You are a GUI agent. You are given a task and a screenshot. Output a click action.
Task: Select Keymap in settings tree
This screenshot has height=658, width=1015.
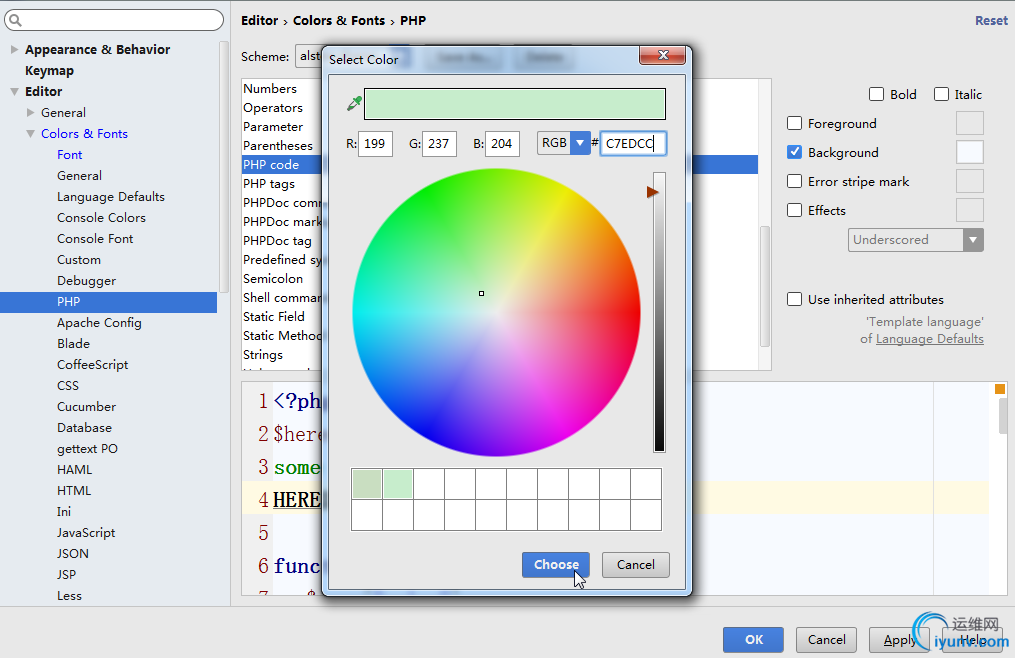49,71
